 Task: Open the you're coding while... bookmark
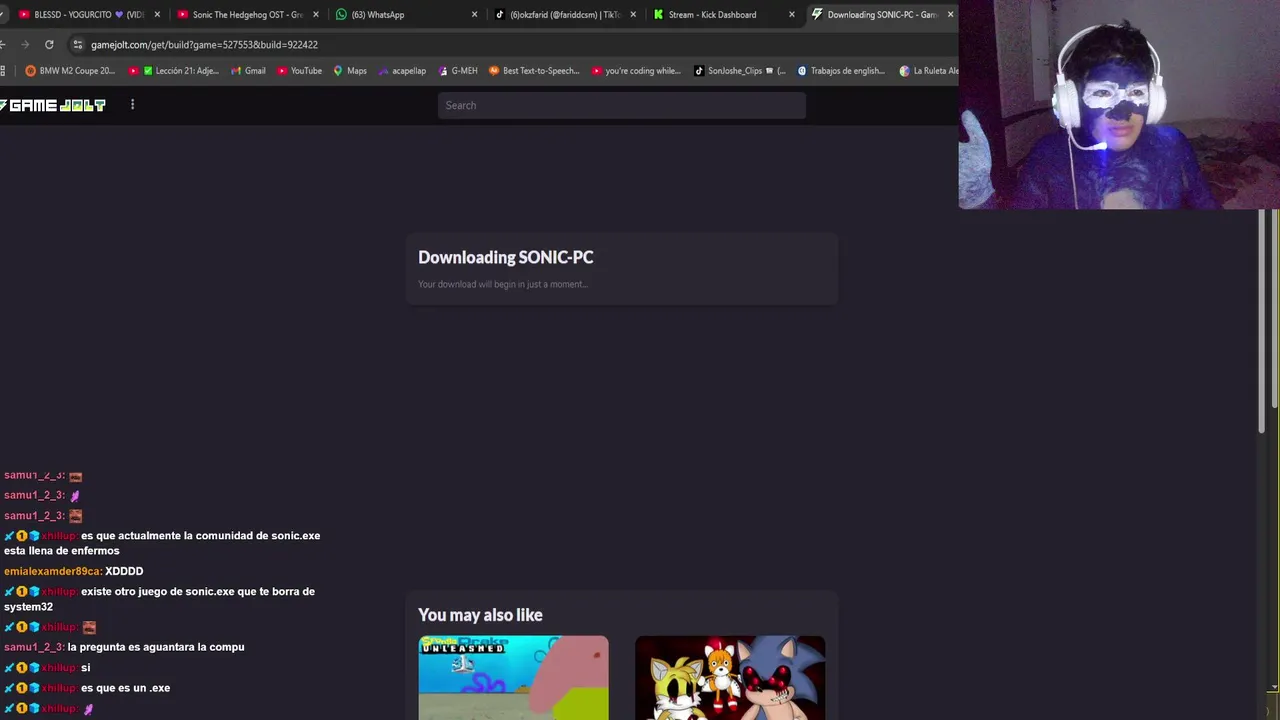coord(636,71)
